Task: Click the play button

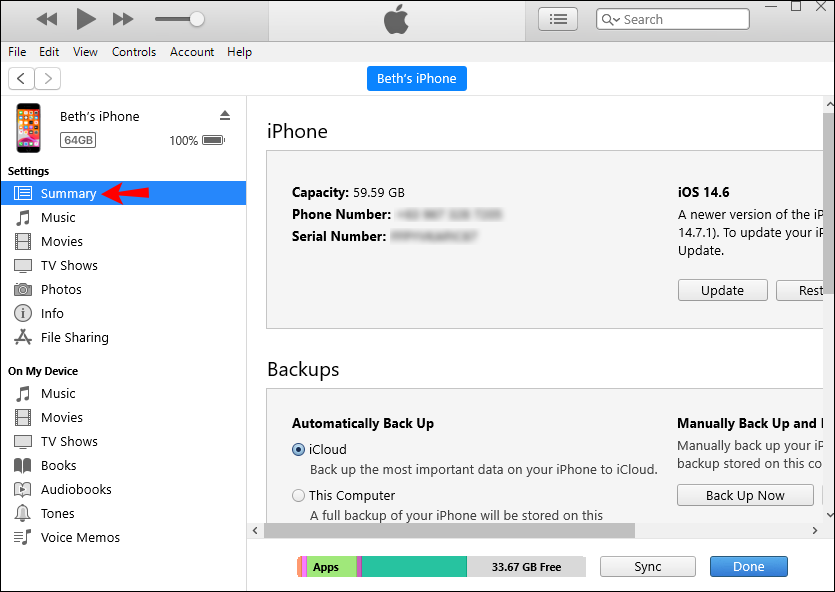Action: (85, 19)
